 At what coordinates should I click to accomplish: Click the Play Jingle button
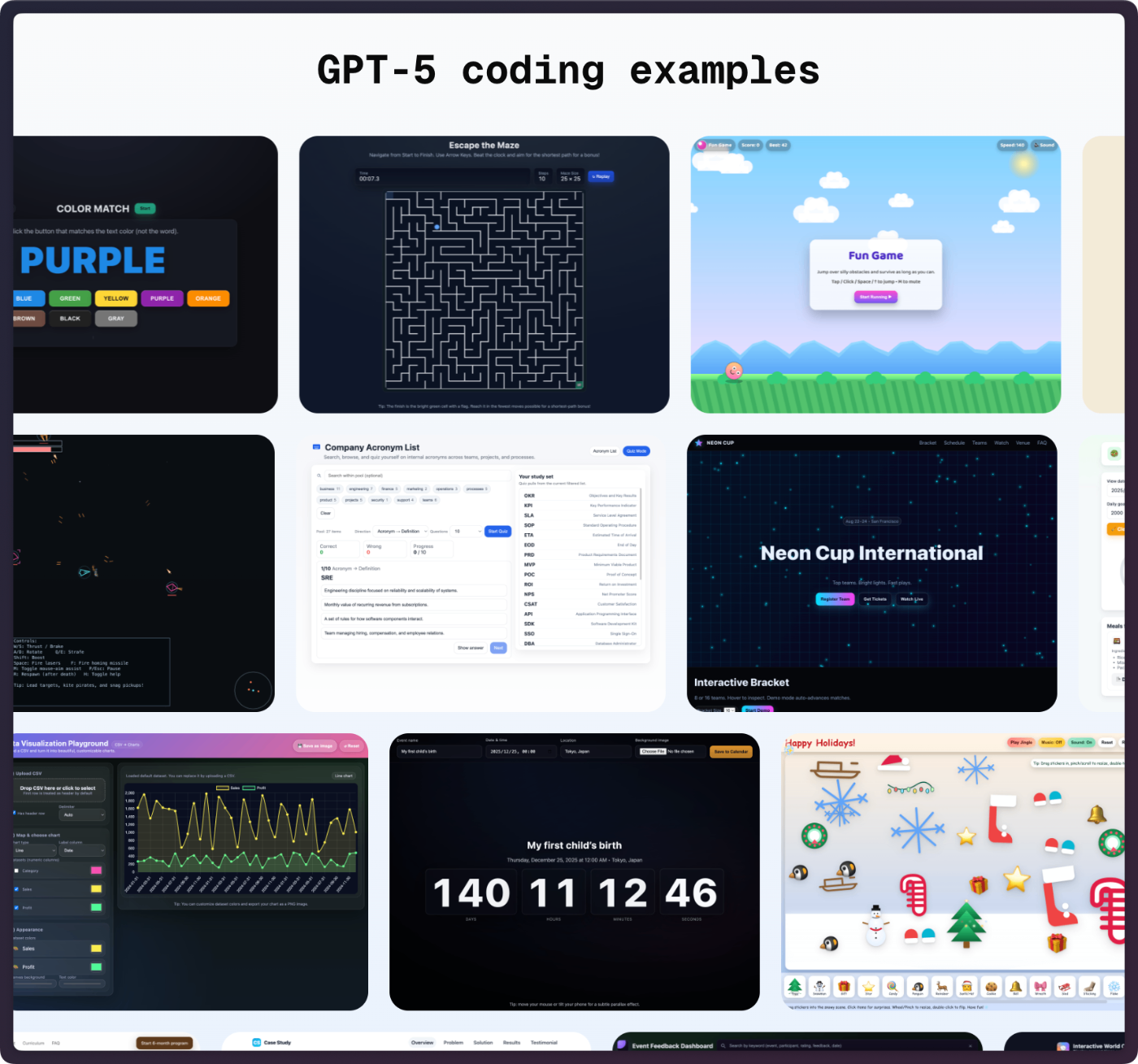(x=1021, y=742)
